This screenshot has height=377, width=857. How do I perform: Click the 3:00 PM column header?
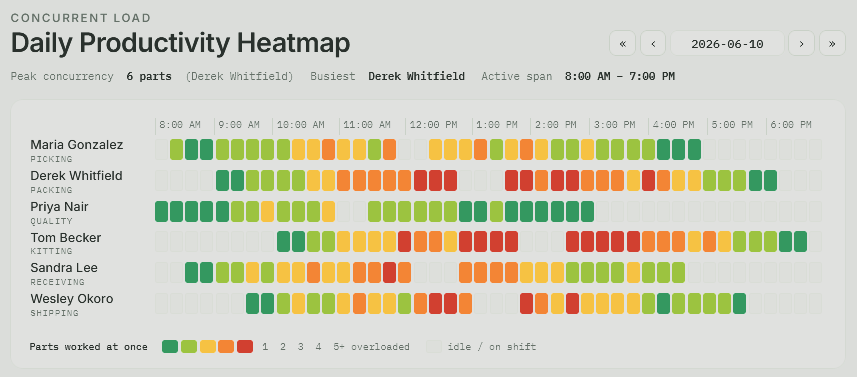pos(614,125)
